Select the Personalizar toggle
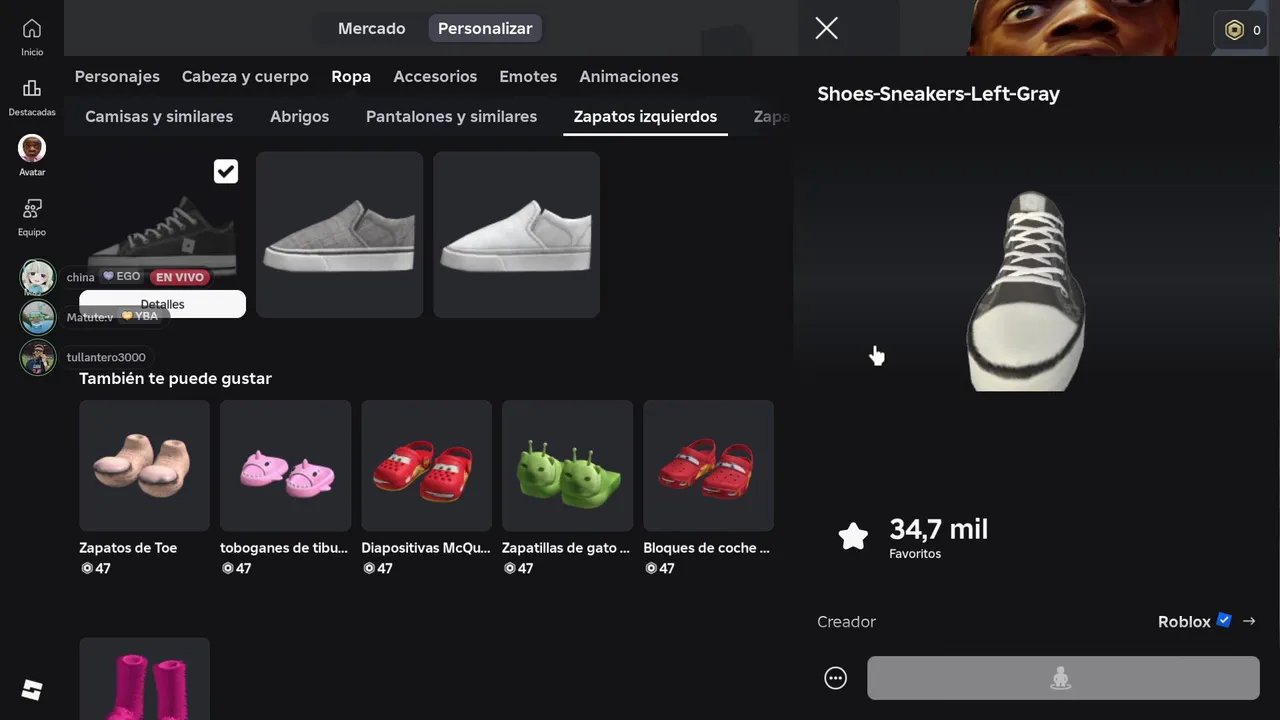 485,28
